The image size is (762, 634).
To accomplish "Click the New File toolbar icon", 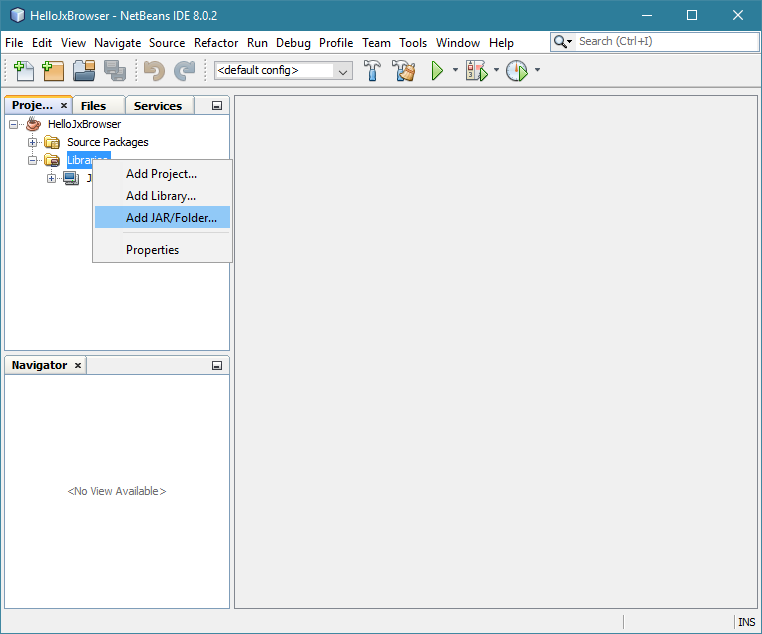I will point(23,70).
